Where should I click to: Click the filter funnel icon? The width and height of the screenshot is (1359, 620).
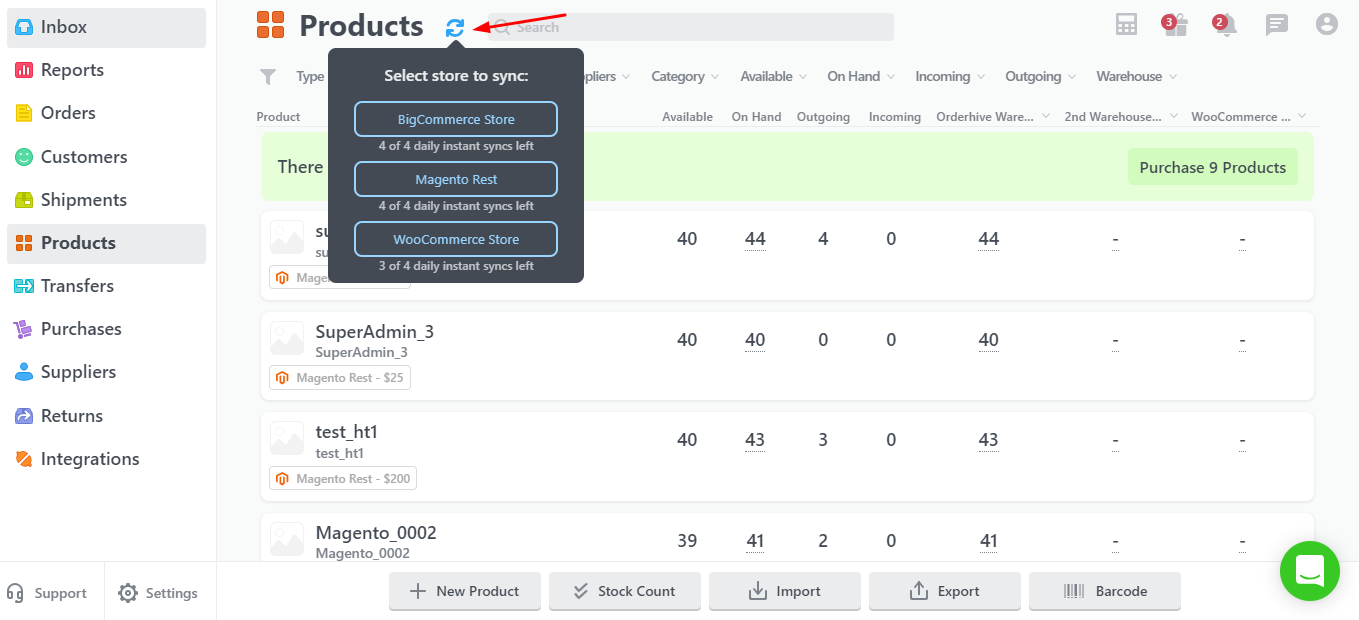coord(268,76)
